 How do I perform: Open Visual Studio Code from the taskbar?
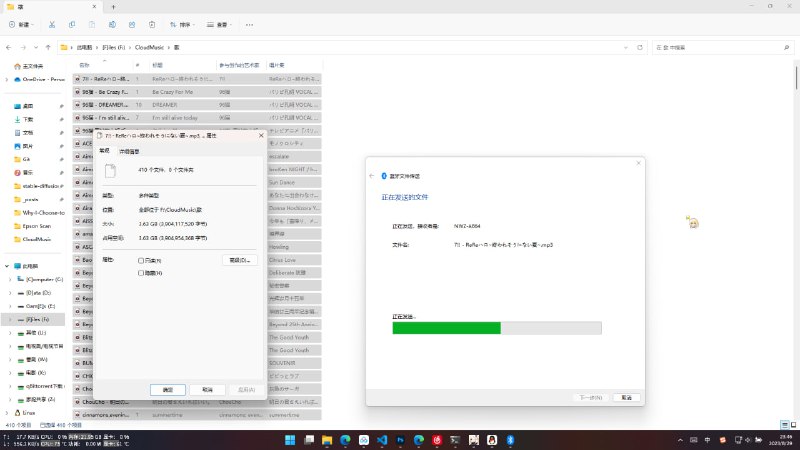coord(382,440)
